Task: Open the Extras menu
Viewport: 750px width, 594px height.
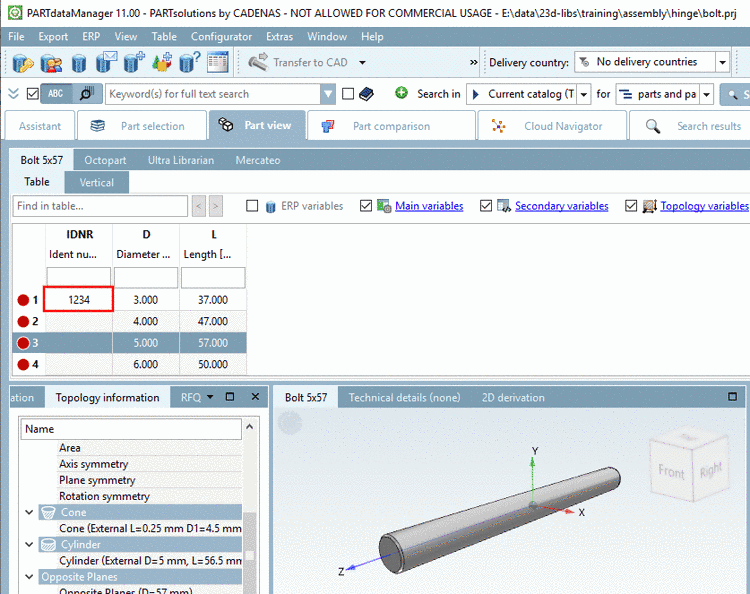Action: (279, 36)
